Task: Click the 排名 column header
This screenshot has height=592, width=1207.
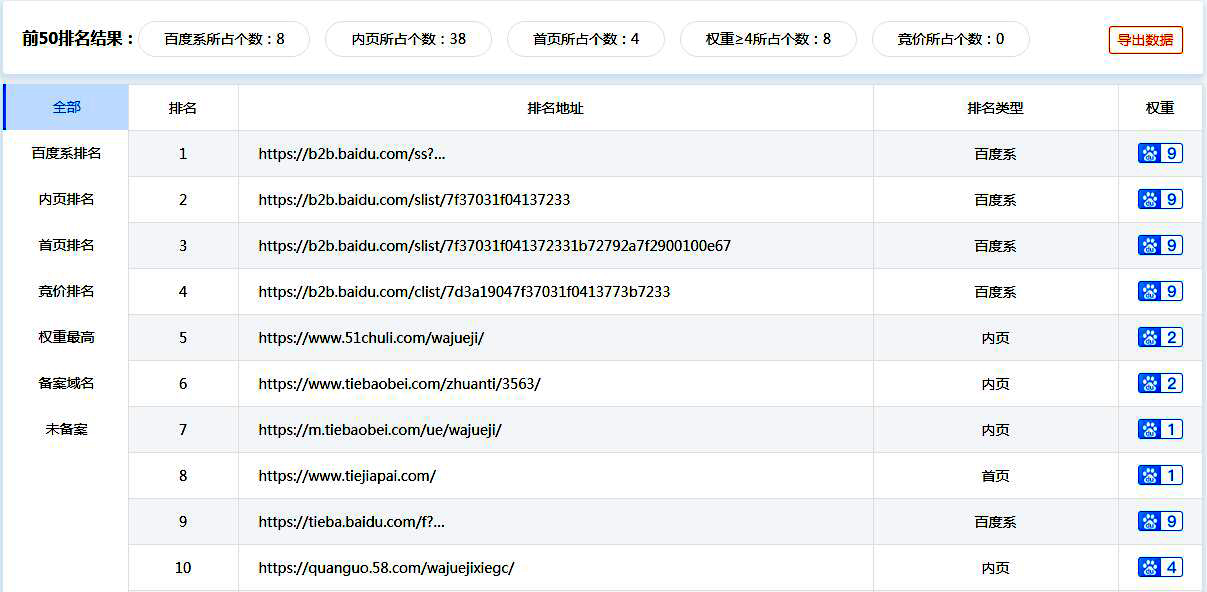Action: pyautogui.click(x=183, y=108)
